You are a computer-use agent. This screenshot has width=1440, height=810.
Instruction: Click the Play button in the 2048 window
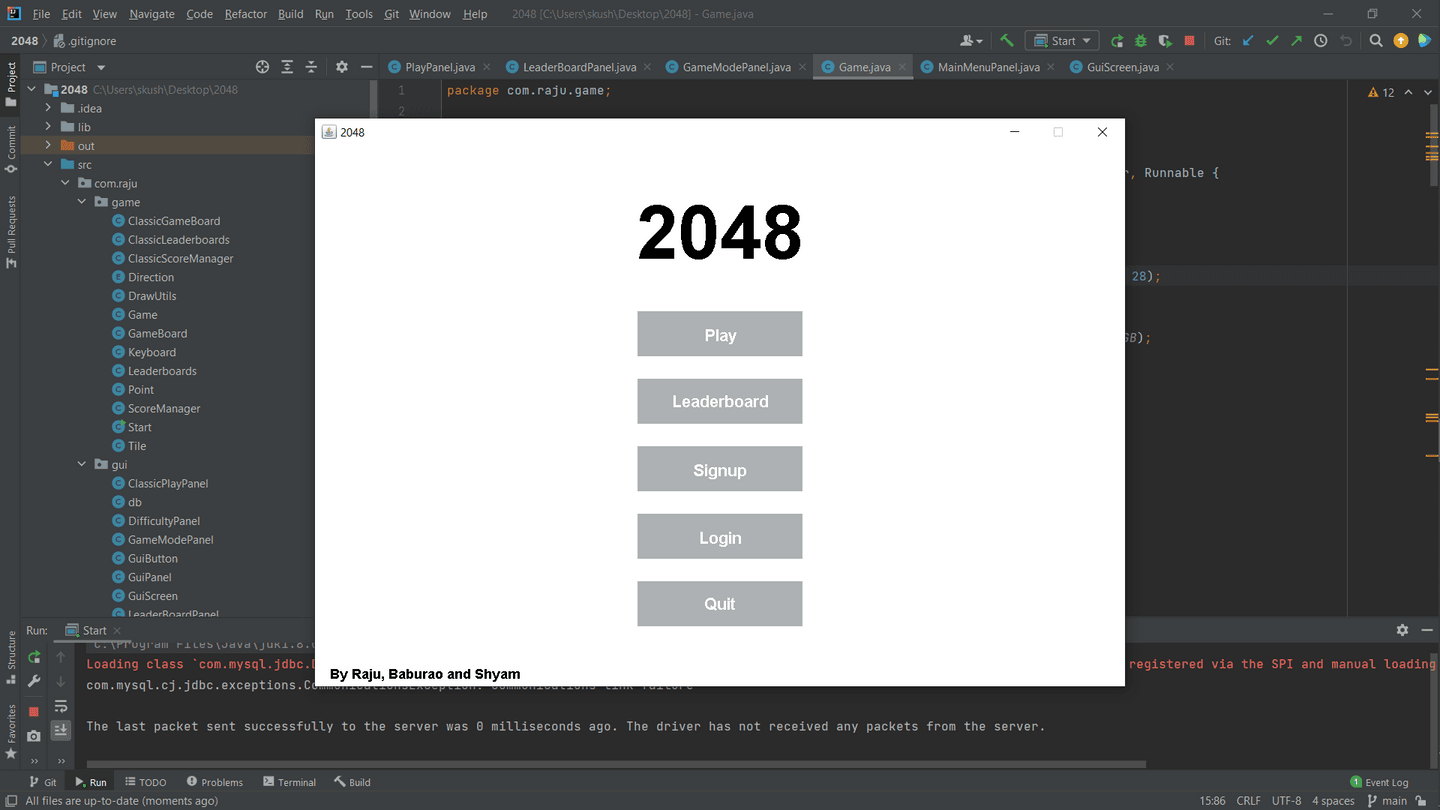tap(720, 334)
